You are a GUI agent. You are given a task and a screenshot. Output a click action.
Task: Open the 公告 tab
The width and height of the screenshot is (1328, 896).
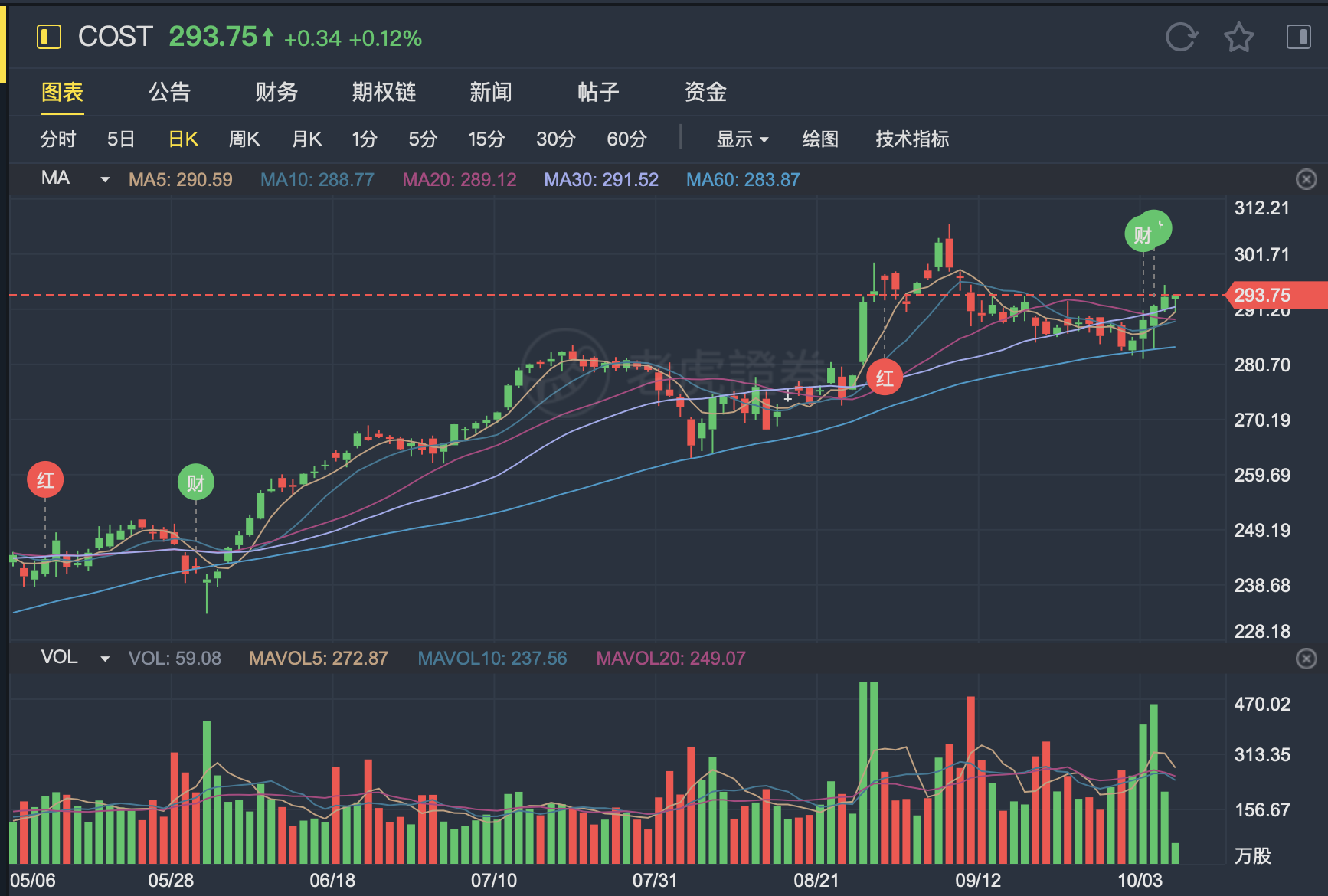pyautogui.click(x=169, y=92)
